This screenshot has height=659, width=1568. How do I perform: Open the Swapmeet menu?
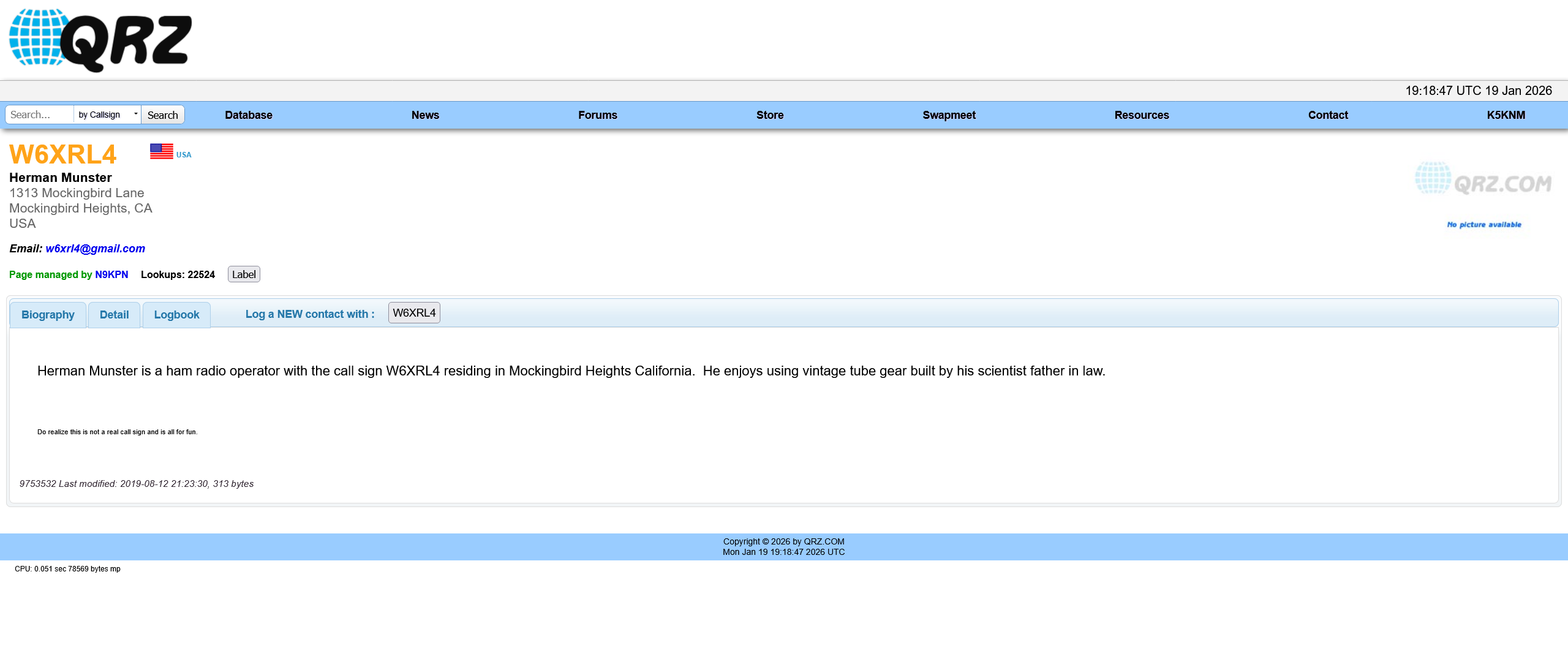pos(949,115)
